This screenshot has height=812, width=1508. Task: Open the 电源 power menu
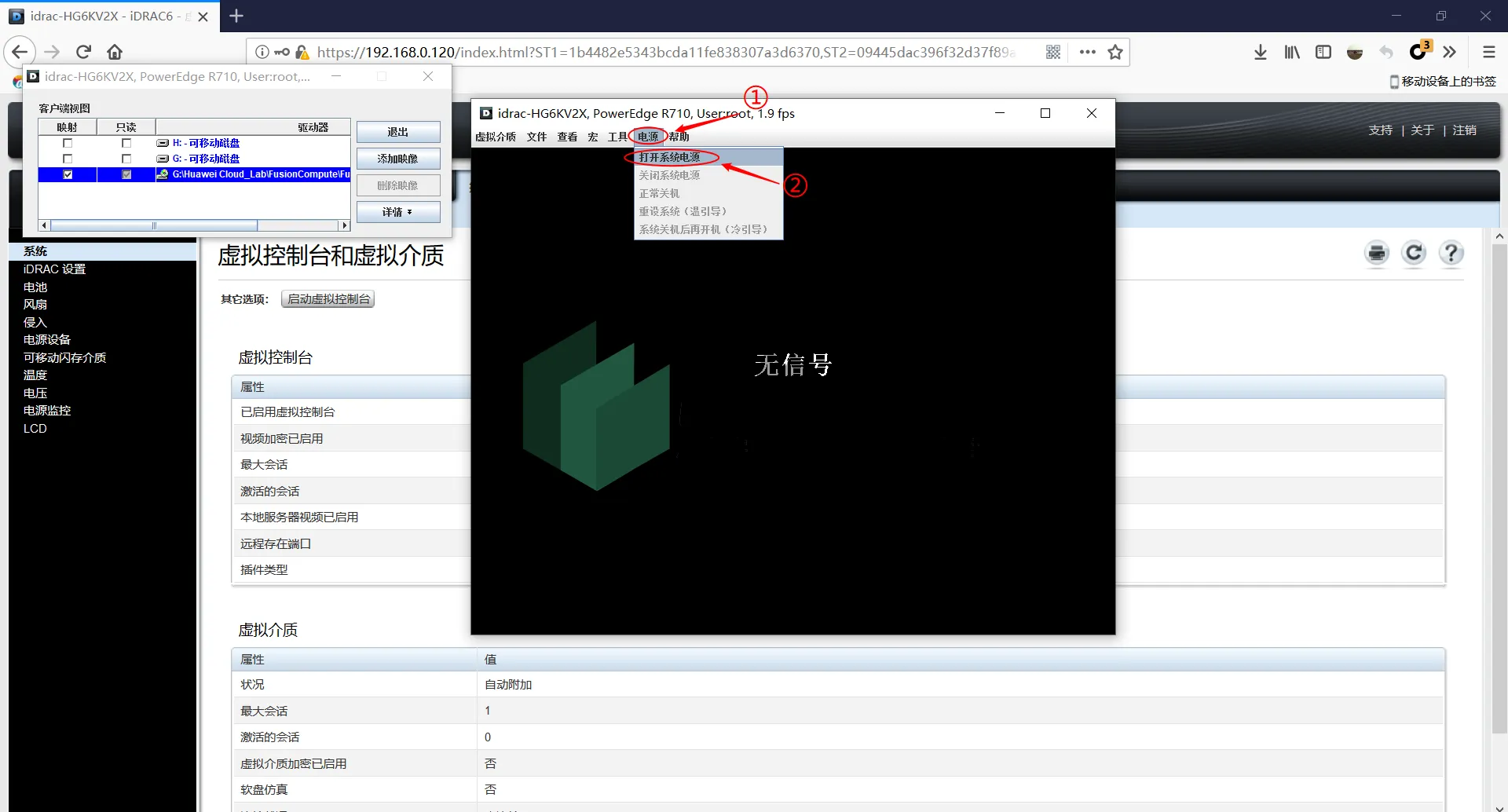[648, 137]
